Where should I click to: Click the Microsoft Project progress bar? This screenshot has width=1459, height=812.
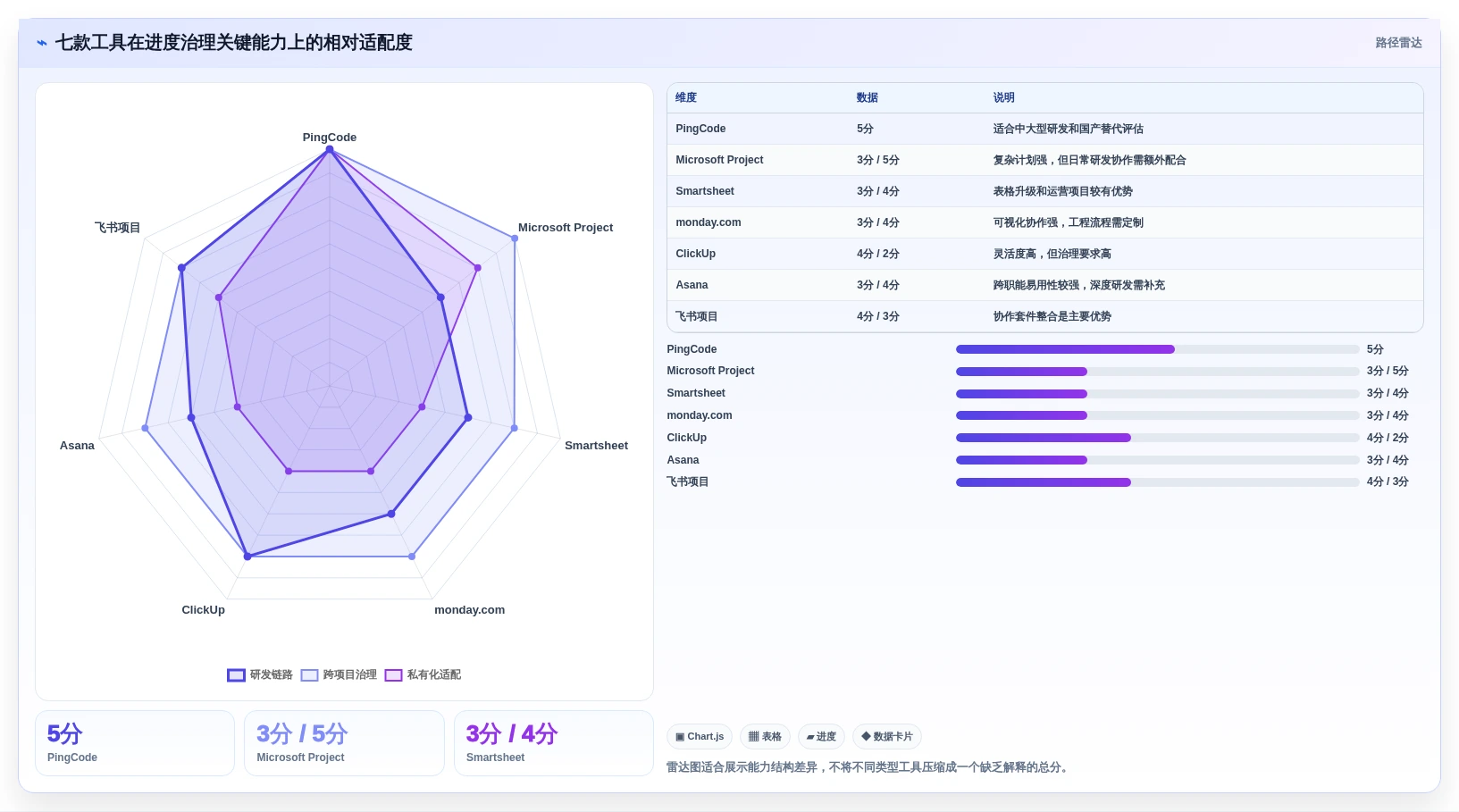click(x=1157, y=372)
